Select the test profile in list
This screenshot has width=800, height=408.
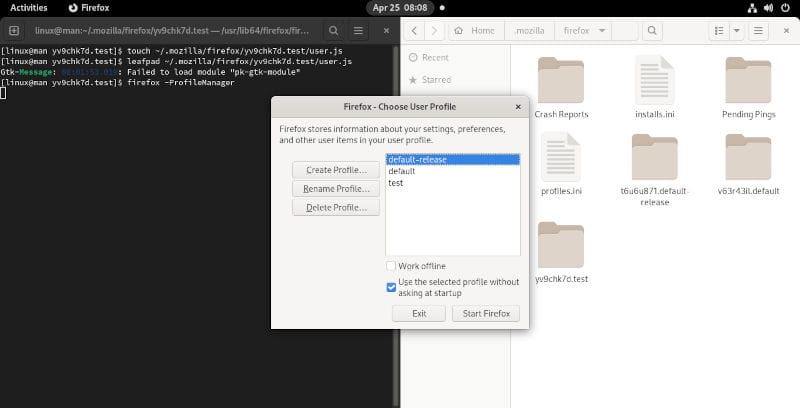453,183
